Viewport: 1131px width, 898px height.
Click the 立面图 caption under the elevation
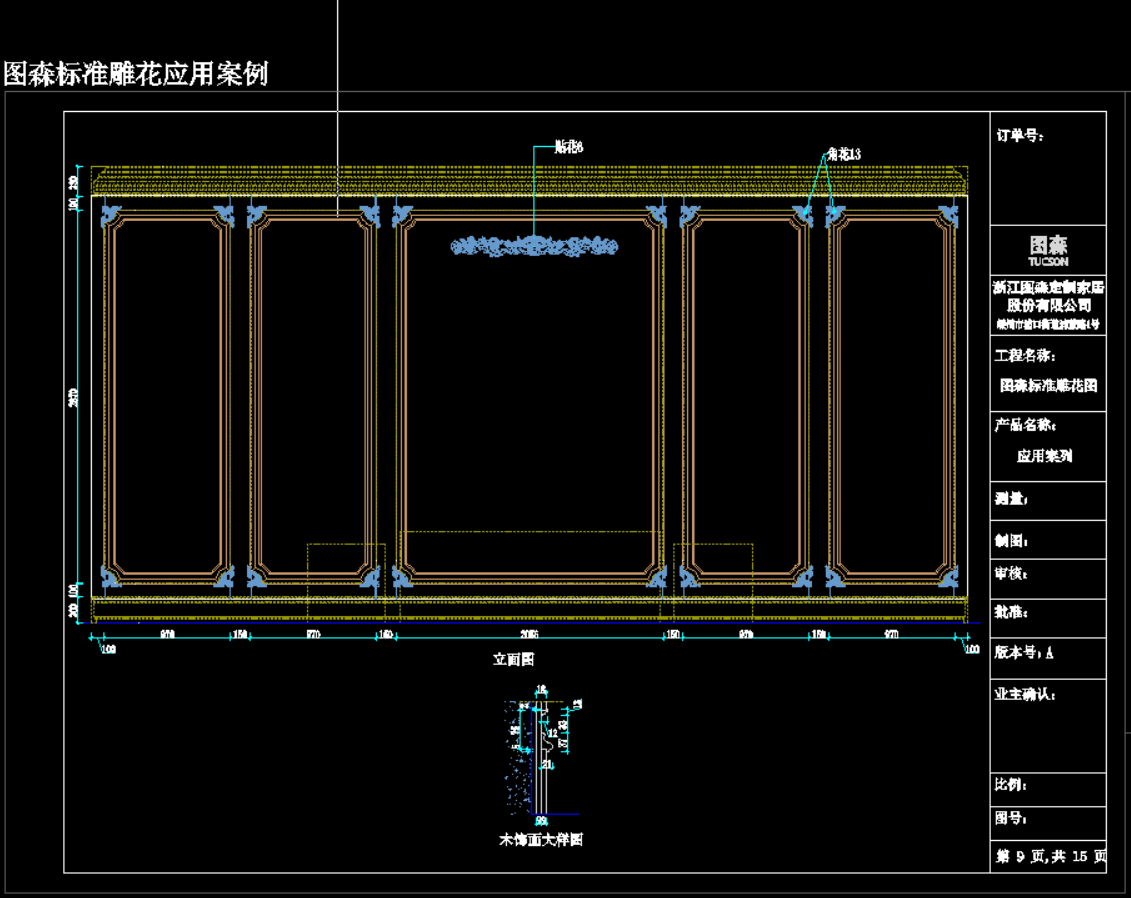tap(513, 660)
